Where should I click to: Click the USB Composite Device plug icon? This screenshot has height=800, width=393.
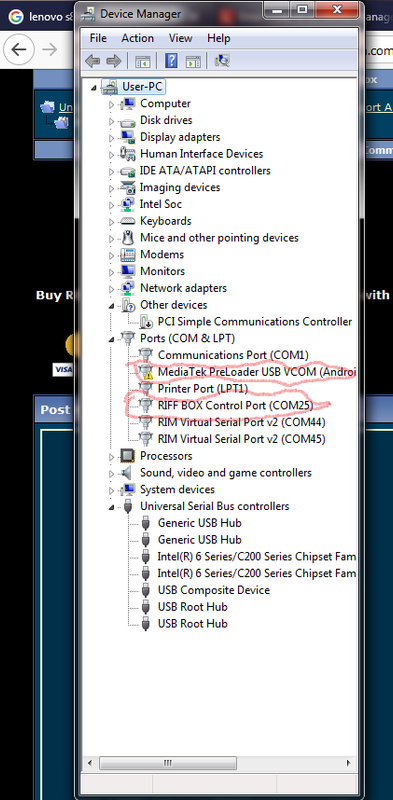[146, 590]
